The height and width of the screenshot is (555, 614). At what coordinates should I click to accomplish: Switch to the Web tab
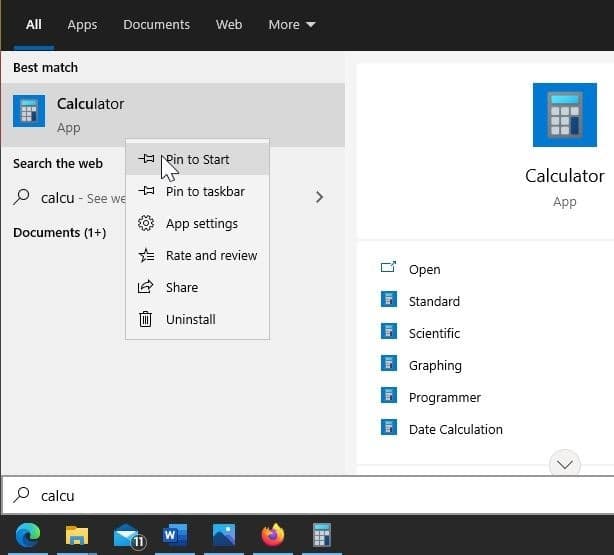229,25
